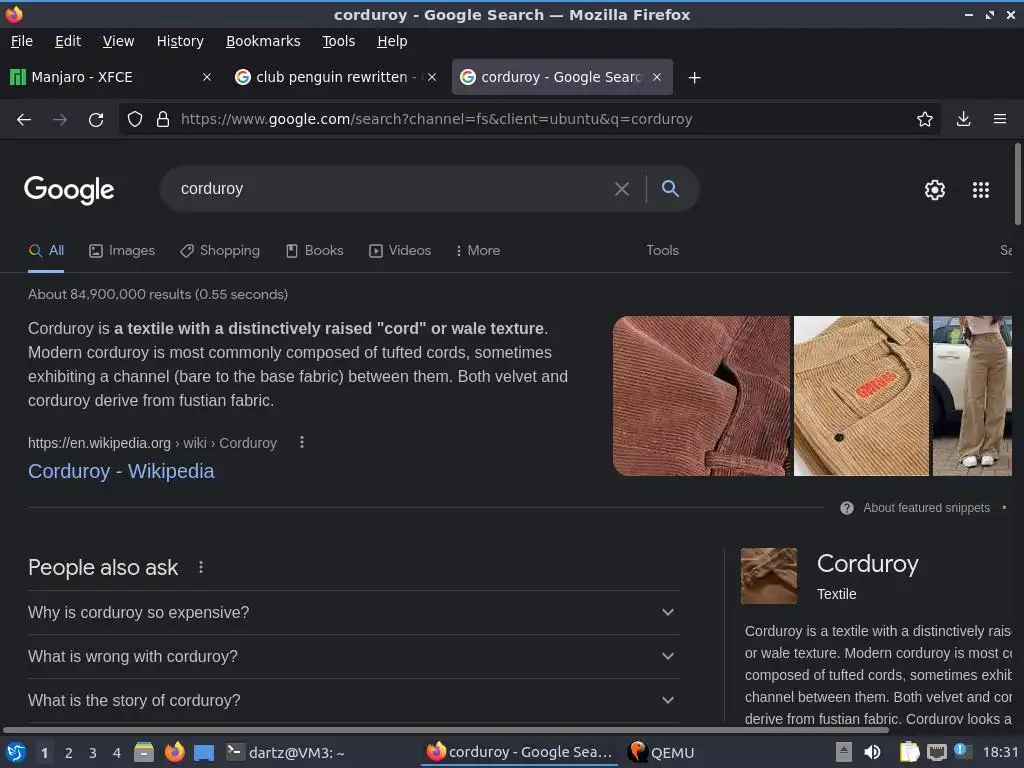1024x768 pixels.
Task: Open Google quick settings gear
Action: click(x=935, y=190)
